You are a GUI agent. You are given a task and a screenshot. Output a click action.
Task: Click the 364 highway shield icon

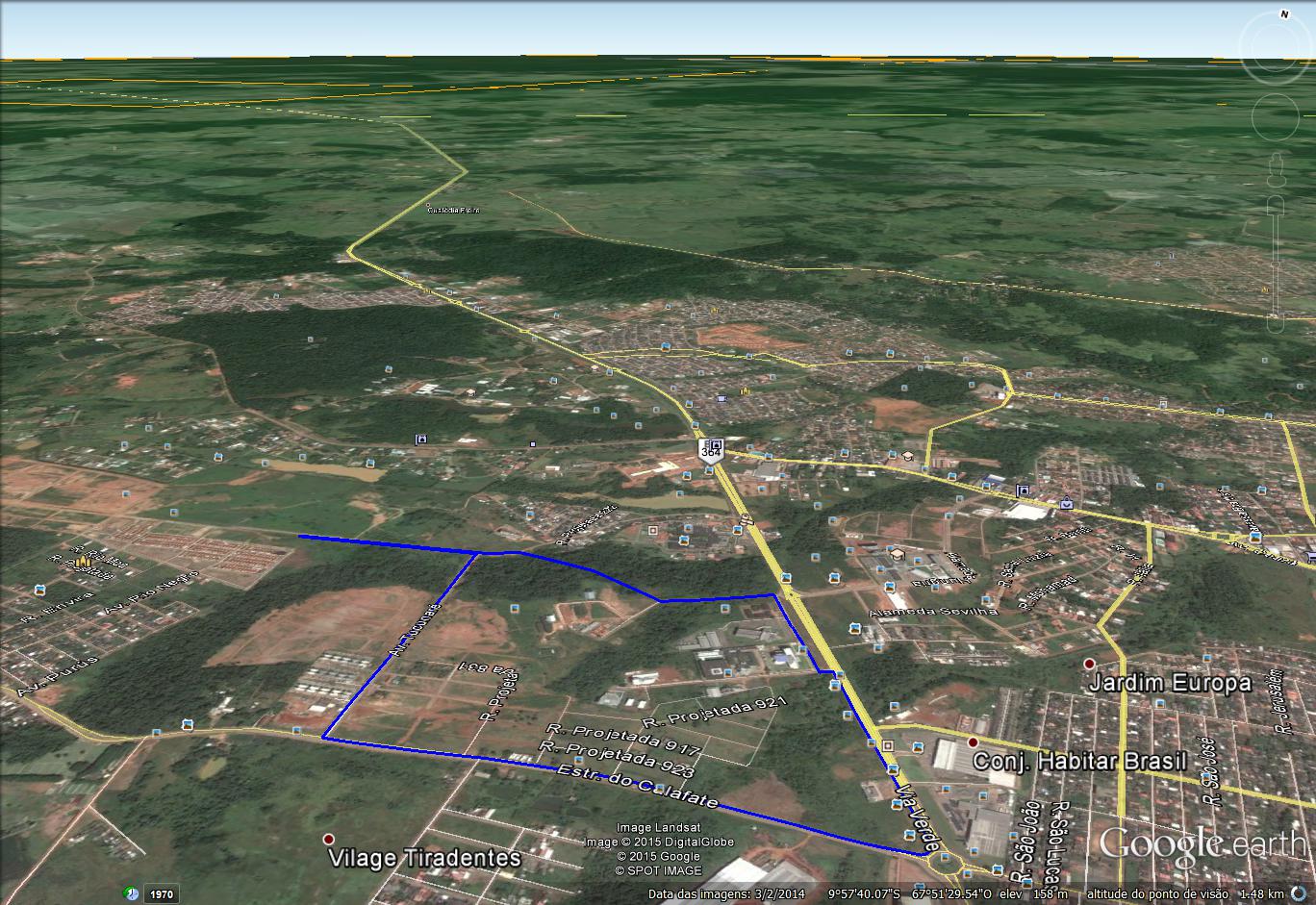712,450
